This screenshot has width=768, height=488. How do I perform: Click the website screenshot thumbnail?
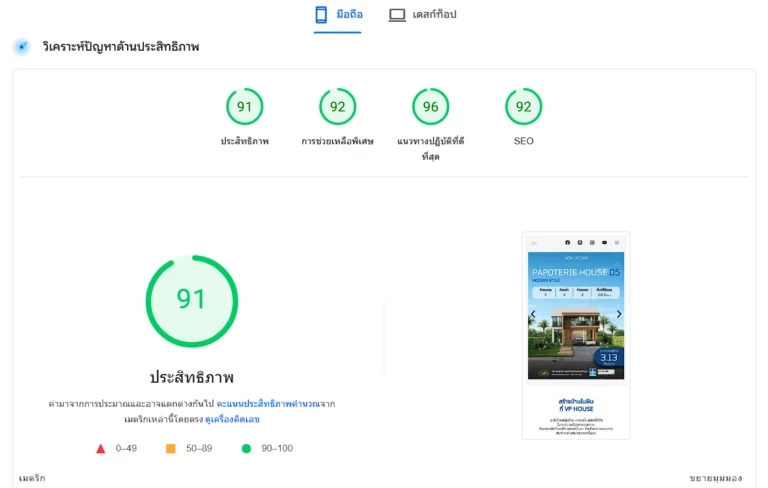tap(576, 336)
